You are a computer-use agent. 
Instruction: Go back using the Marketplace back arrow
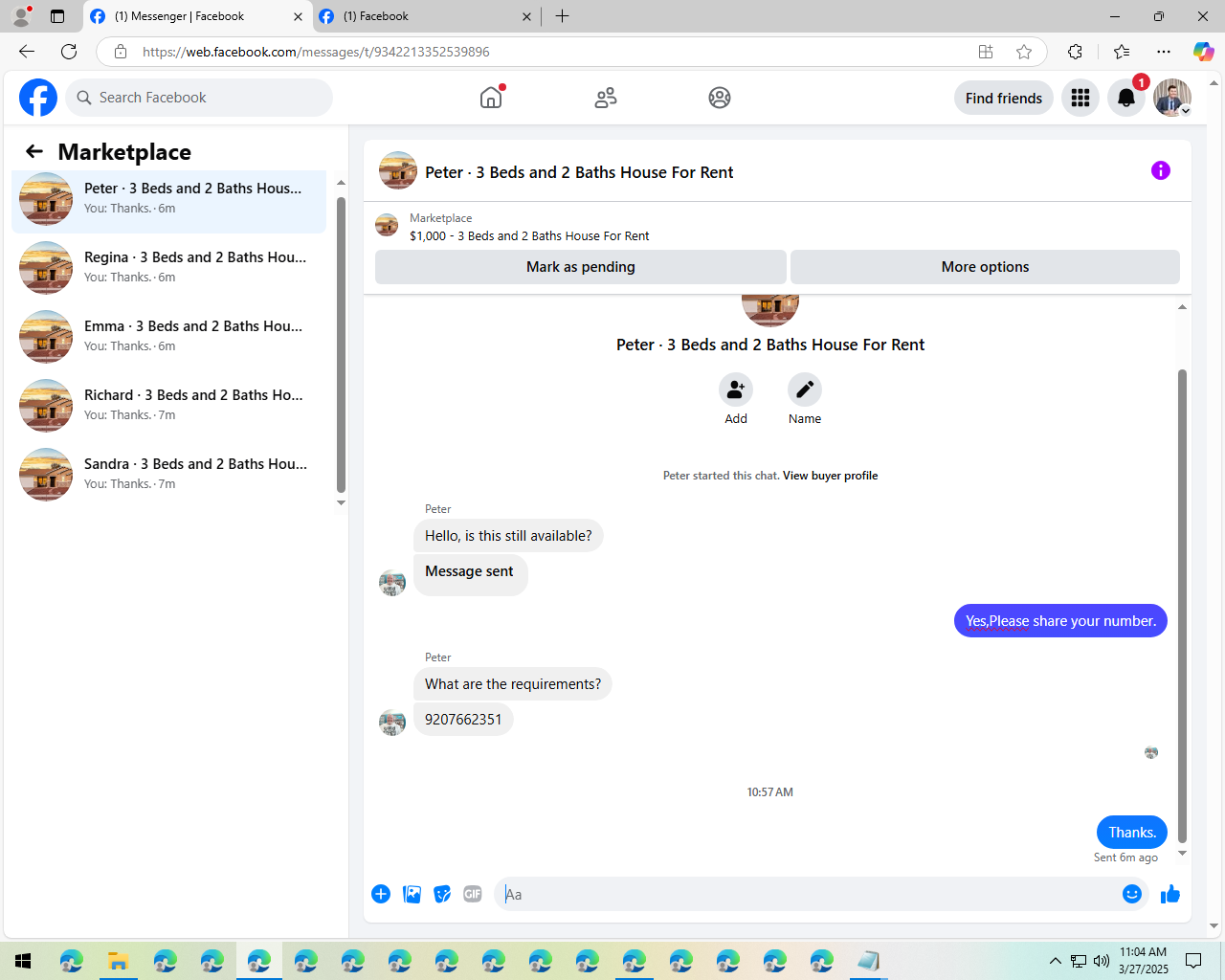(x=34, y=151)
